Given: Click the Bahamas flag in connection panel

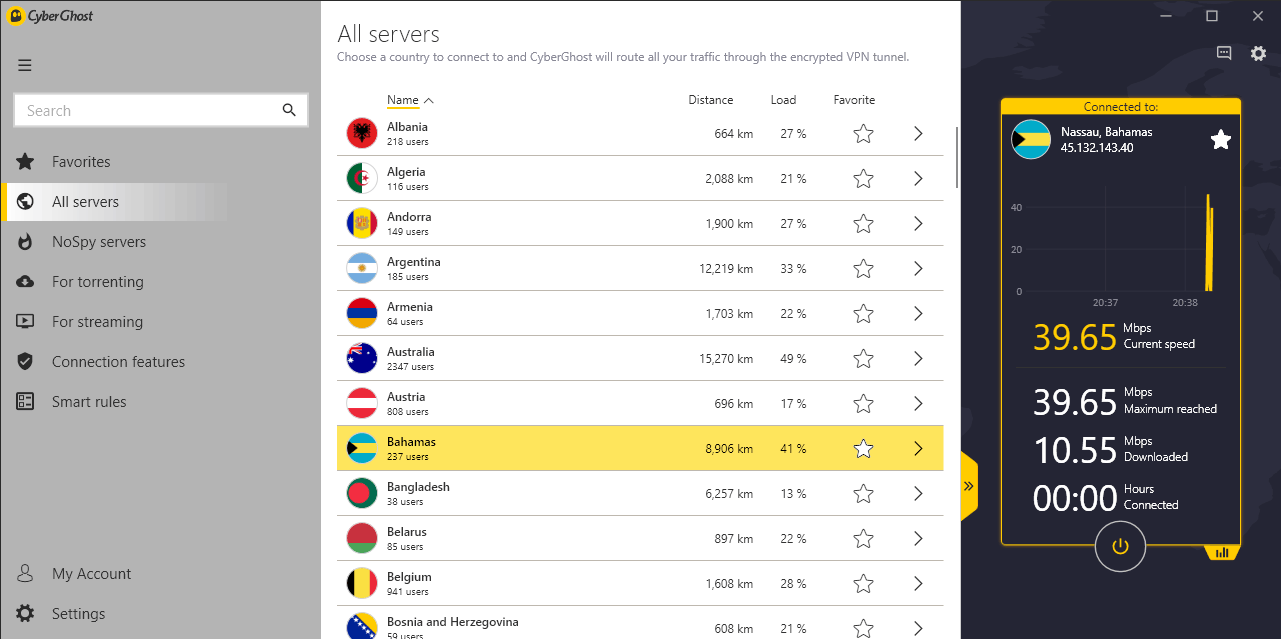Looking at the screenshot, I should 1031,140.
